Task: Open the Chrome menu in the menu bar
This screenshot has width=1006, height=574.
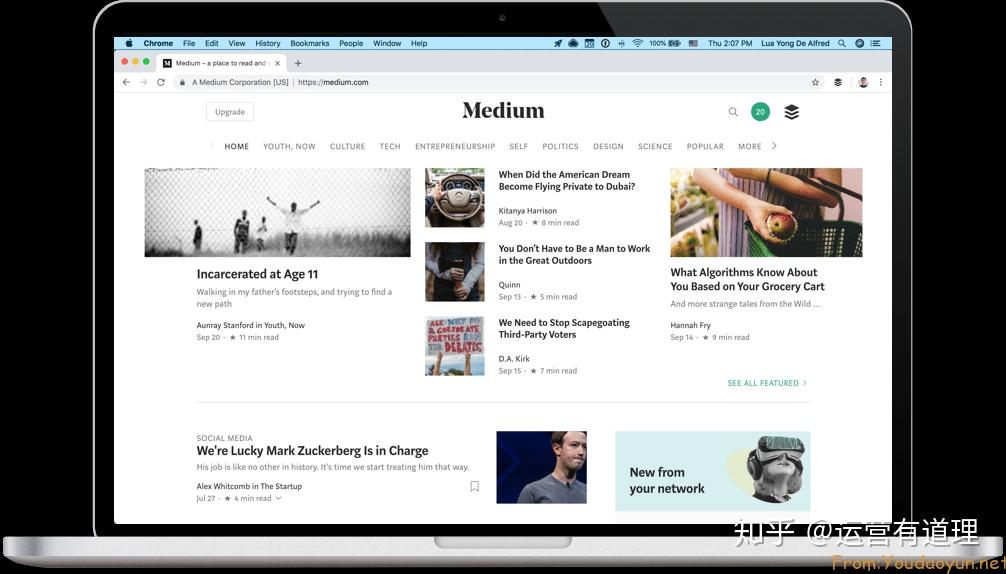Action: tap(158, 43)
